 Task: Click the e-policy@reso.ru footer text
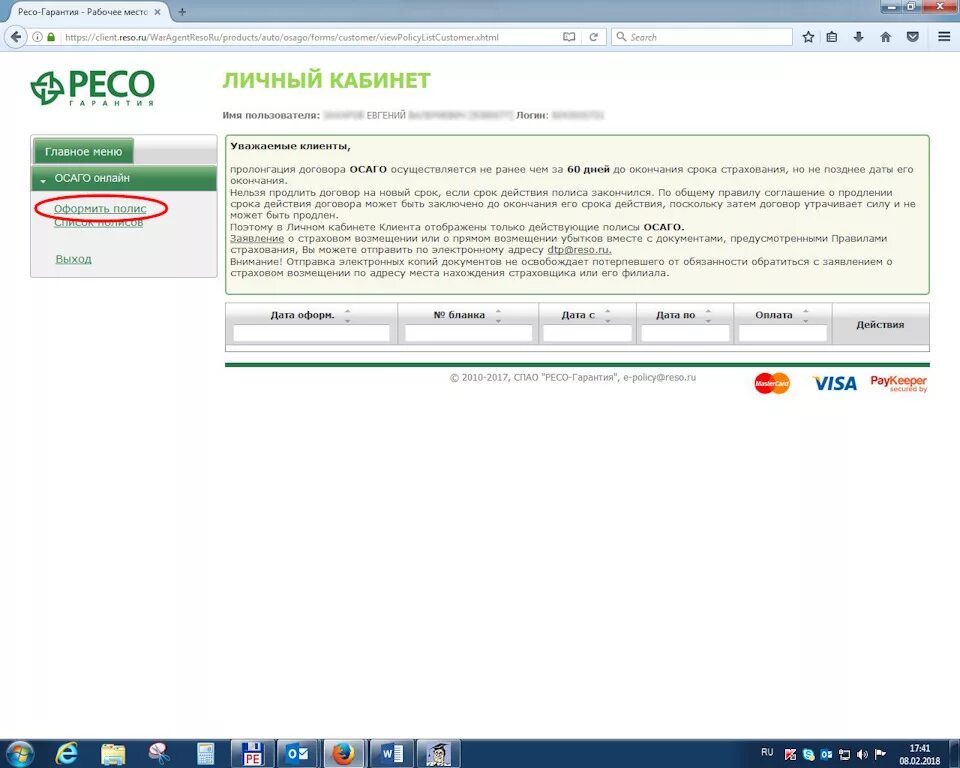coord(659,377)
